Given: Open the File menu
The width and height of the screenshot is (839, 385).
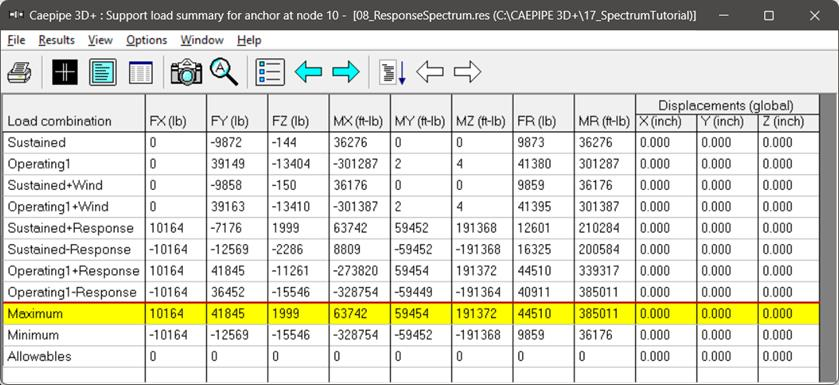Looking at the screenshot, I should pos(16,40).
